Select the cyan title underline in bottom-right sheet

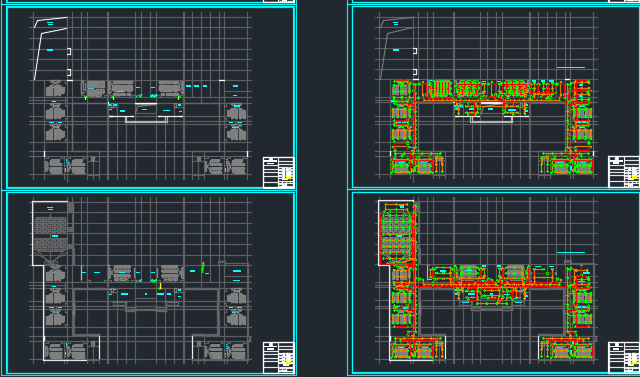click(x=571, y=252)
